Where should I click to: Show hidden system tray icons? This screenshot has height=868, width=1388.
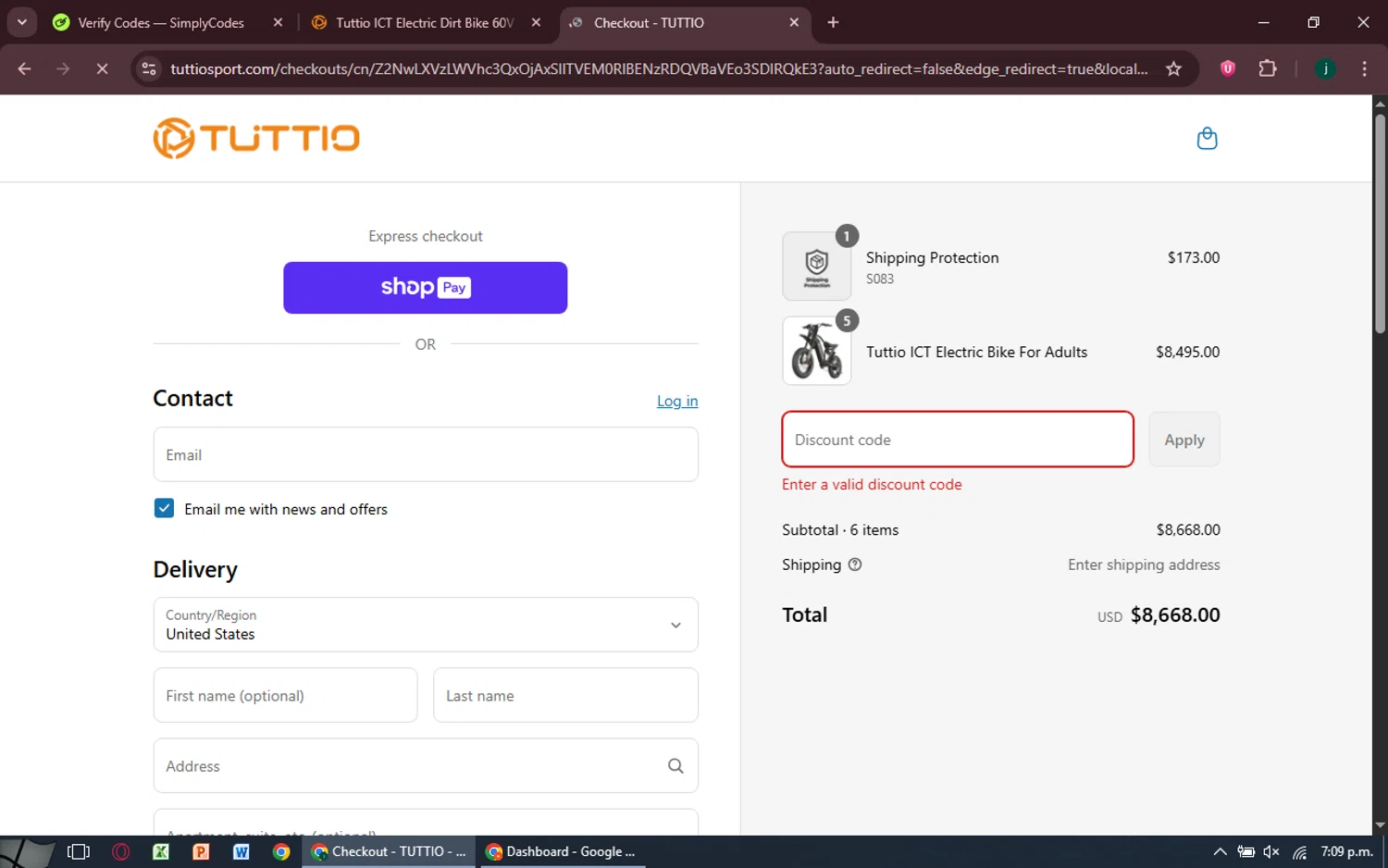coord(1220,851)
